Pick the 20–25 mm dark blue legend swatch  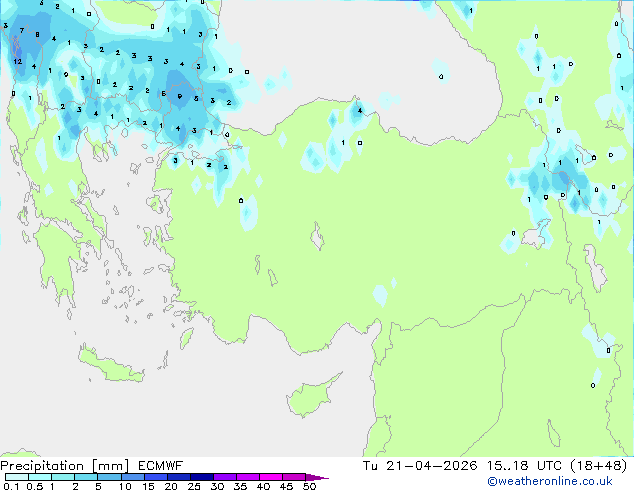click(179, 477)
